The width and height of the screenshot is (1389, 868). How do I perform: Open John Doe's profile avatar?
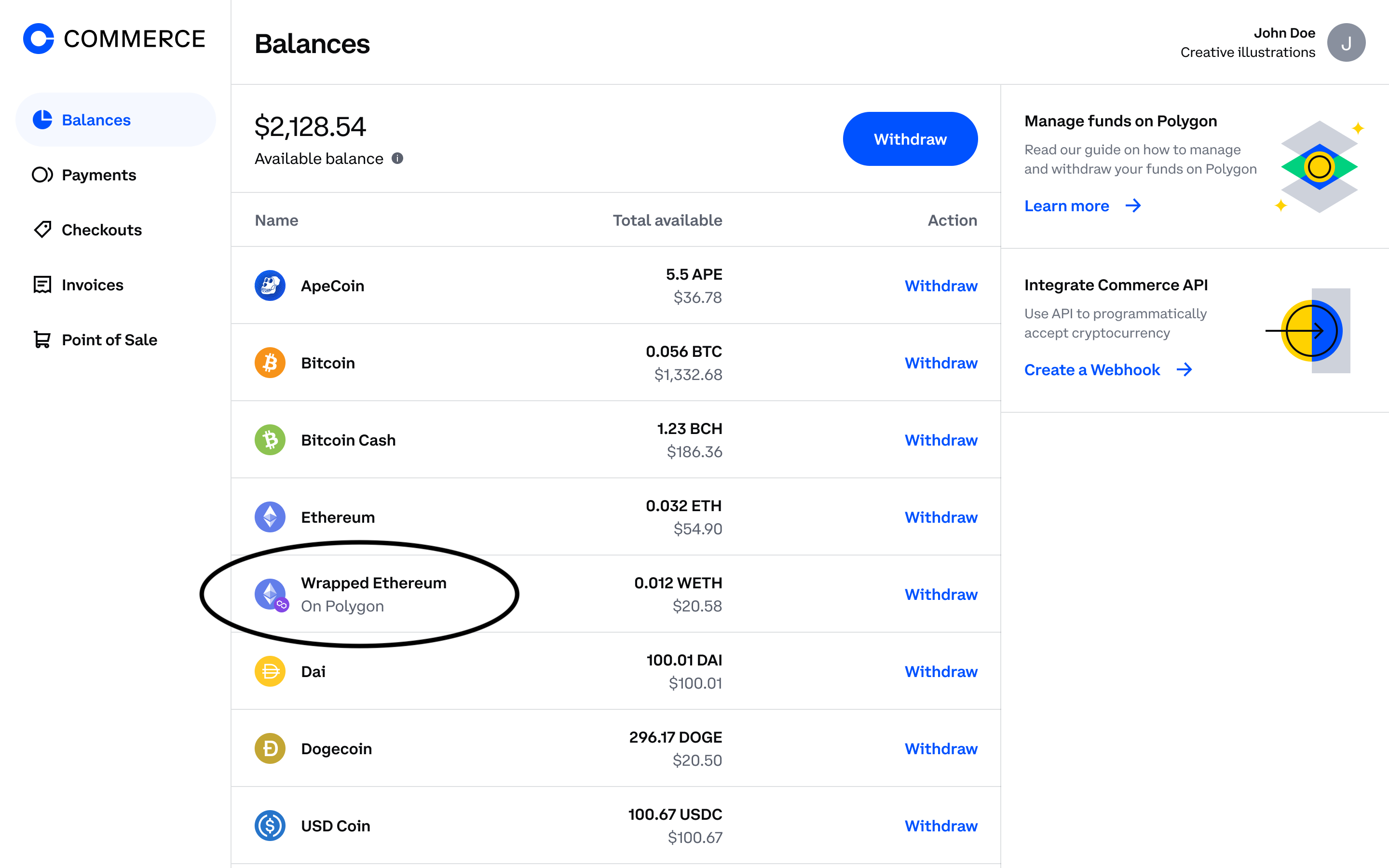[x=1346, y=42]
